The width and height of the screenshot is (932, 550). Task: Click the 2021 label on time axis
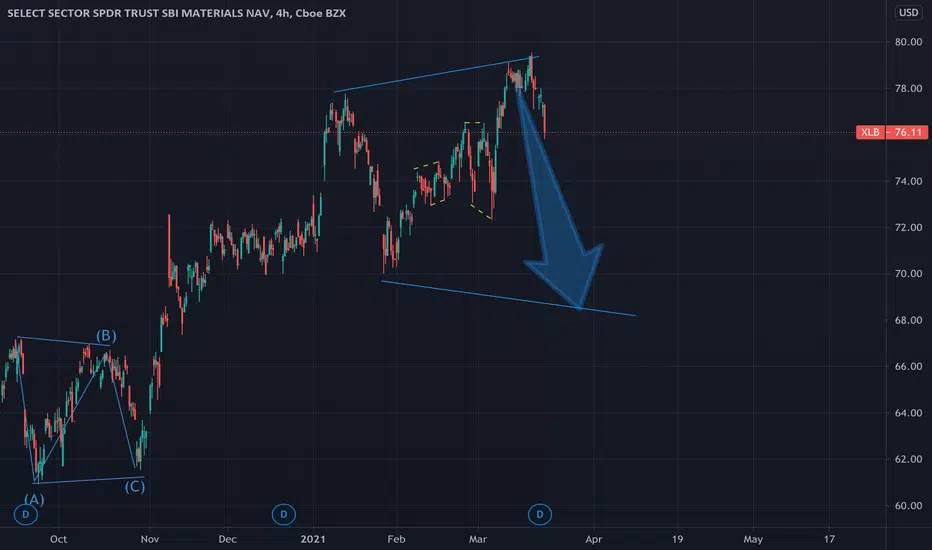[313, 539]
